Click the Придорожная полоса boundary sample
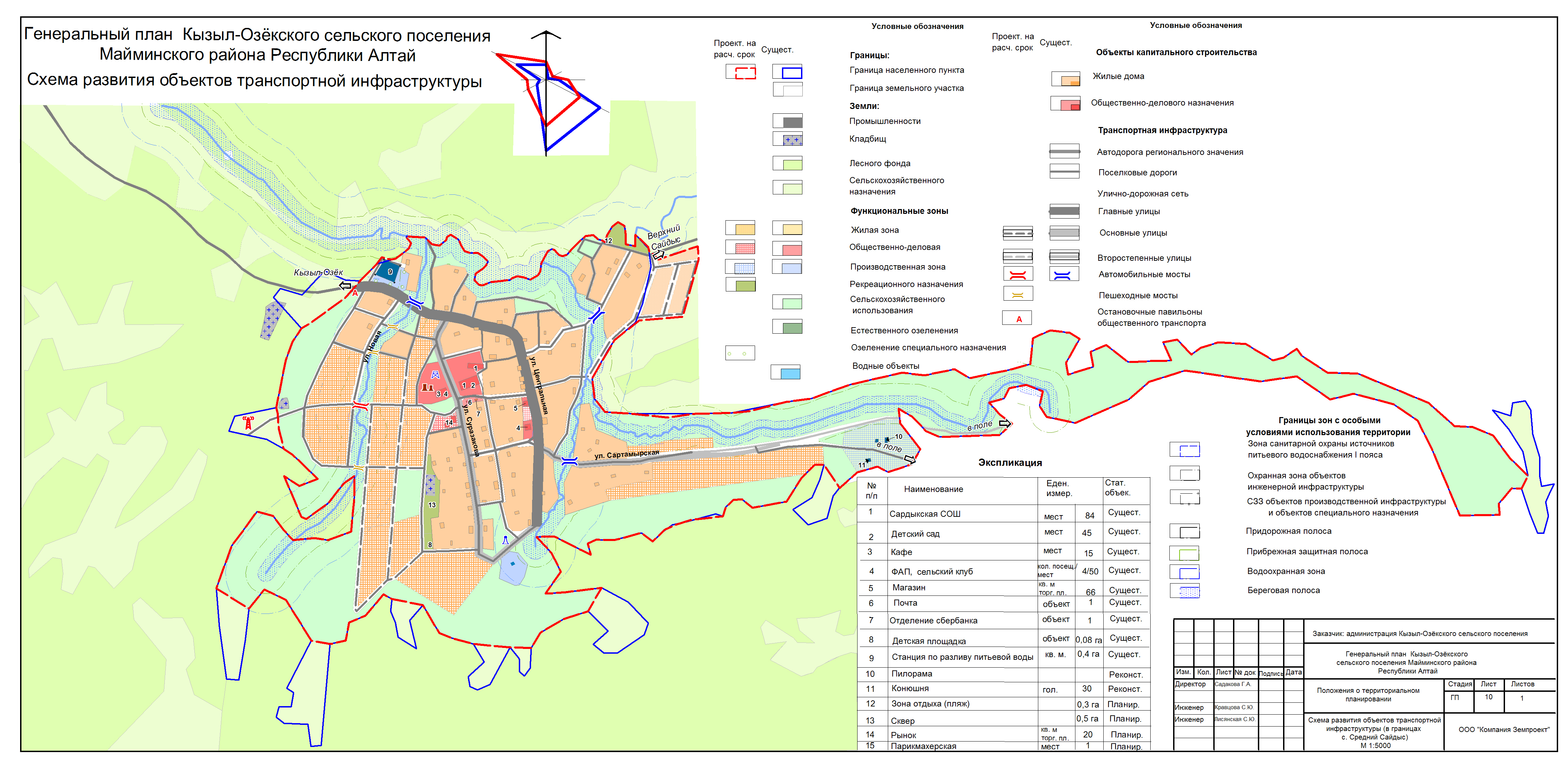Image resolution: width=1568 pixels, height=764 pixels. point(1185,531)
